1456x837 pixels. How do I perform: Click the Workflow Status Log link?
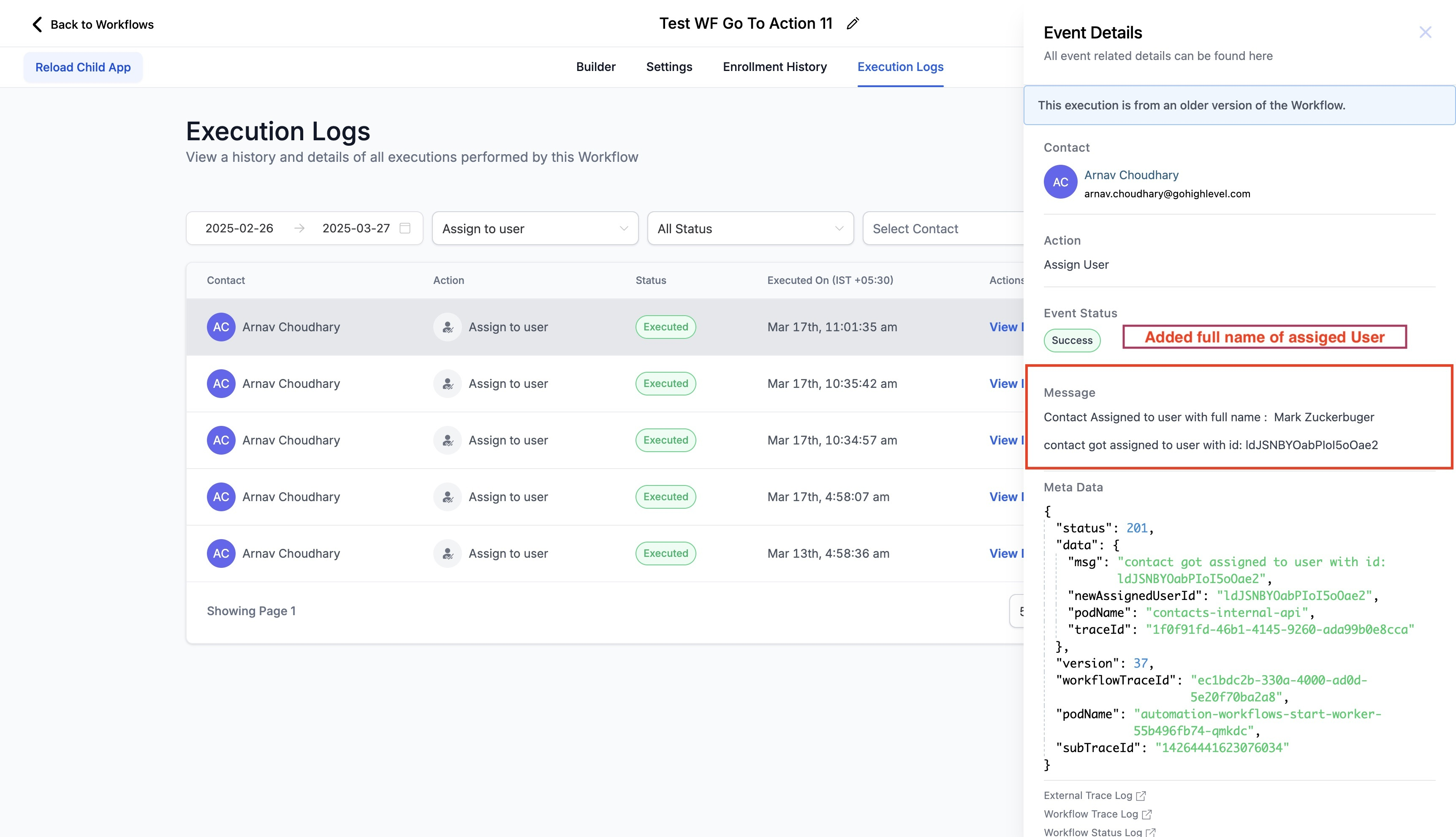(x=1092, y=832)
